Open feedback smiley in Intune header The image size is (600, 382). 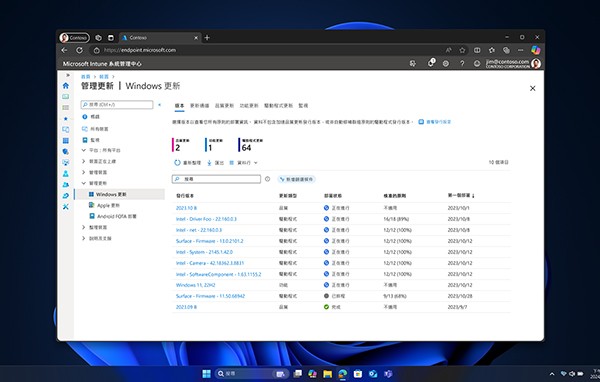(x=477, y=64)
